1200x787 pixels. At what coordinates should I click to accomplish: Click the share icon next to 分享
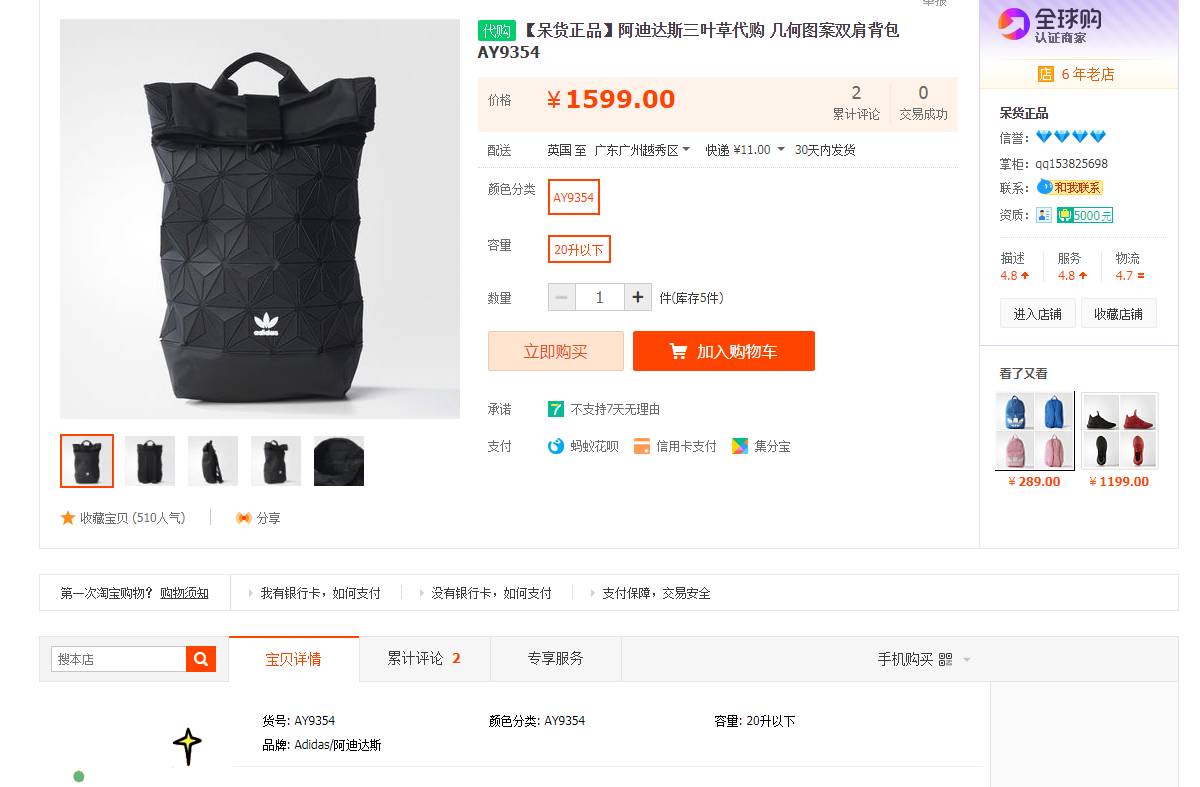(x=243, y=518)
